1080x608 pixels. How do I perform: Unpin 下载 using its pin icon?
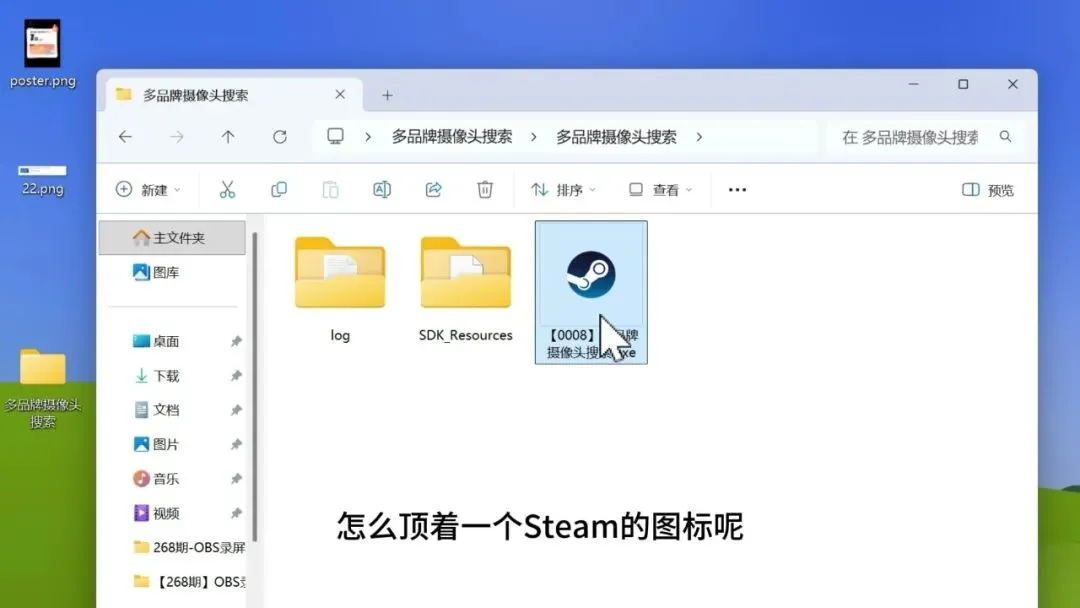[x=236, y=375]
